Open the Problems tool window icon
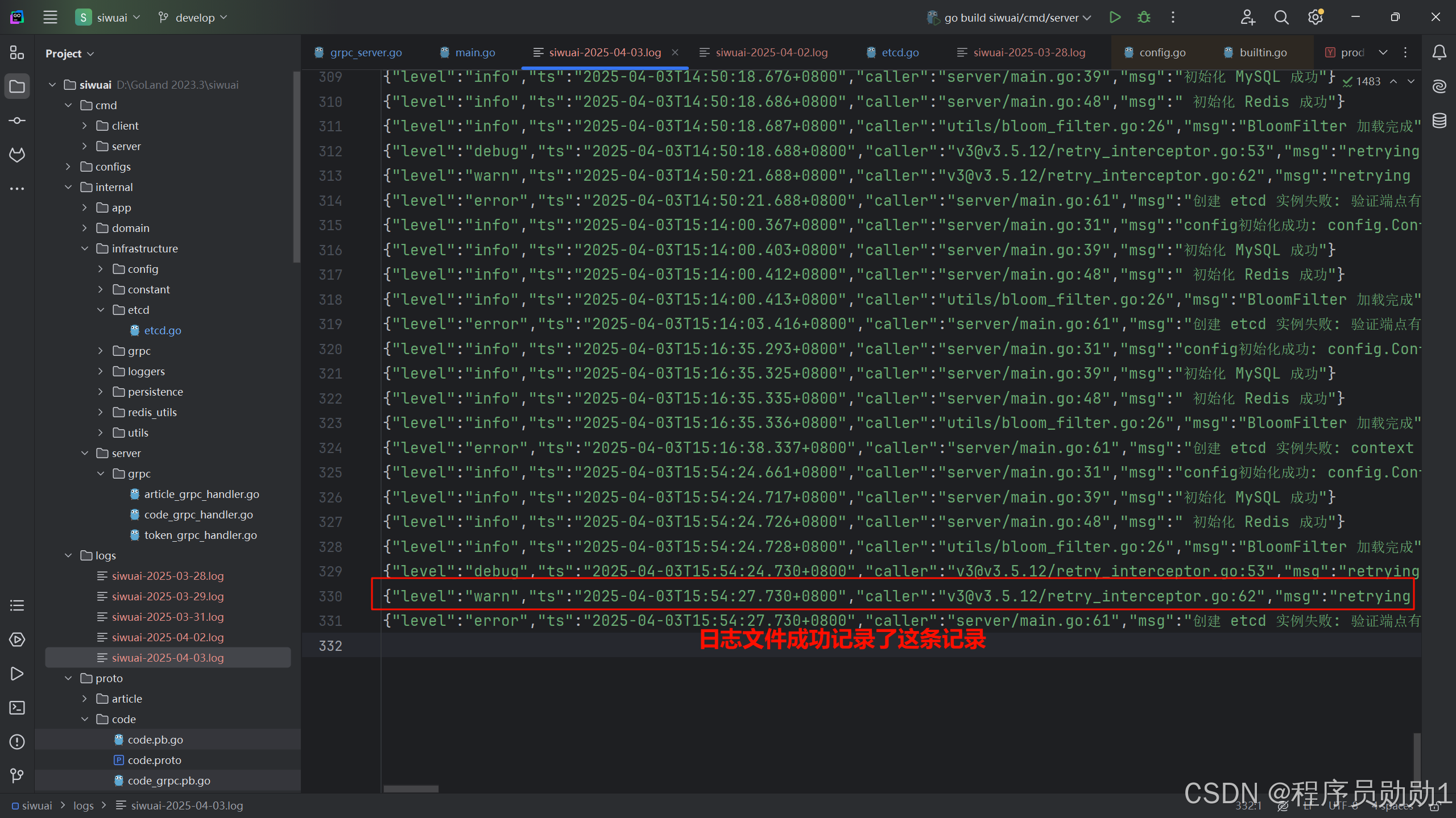The height and width of the screenshot is (818, 1456). (17, 742)
